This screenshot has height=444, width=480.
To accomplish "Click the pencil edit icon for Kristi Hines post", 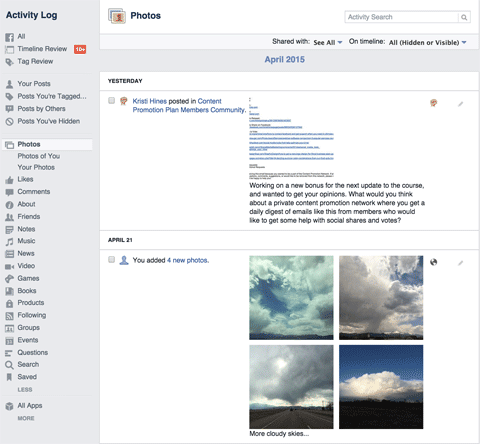I will click(460, 104).
